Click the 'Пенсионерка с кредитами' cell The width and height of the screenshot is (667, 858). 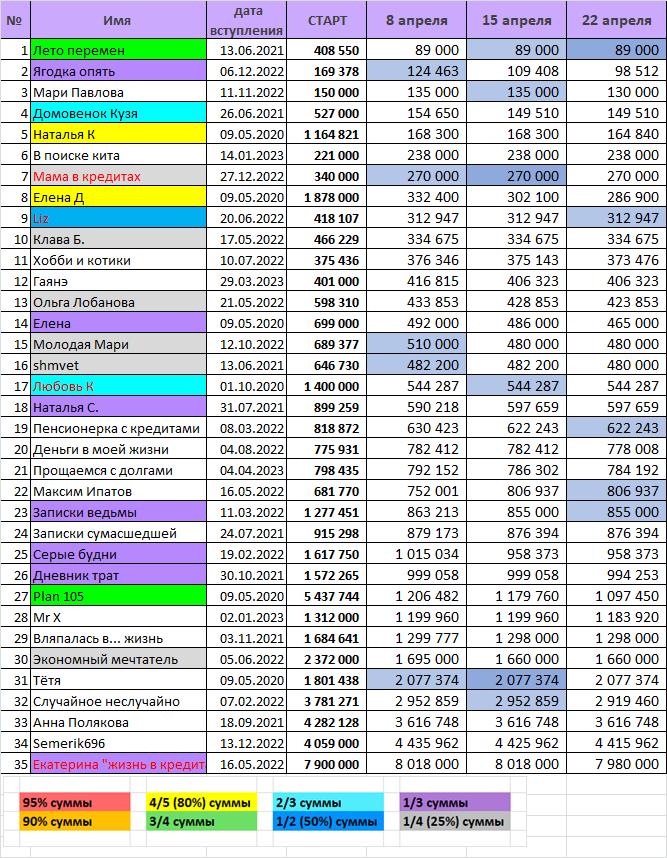point(118,428)
